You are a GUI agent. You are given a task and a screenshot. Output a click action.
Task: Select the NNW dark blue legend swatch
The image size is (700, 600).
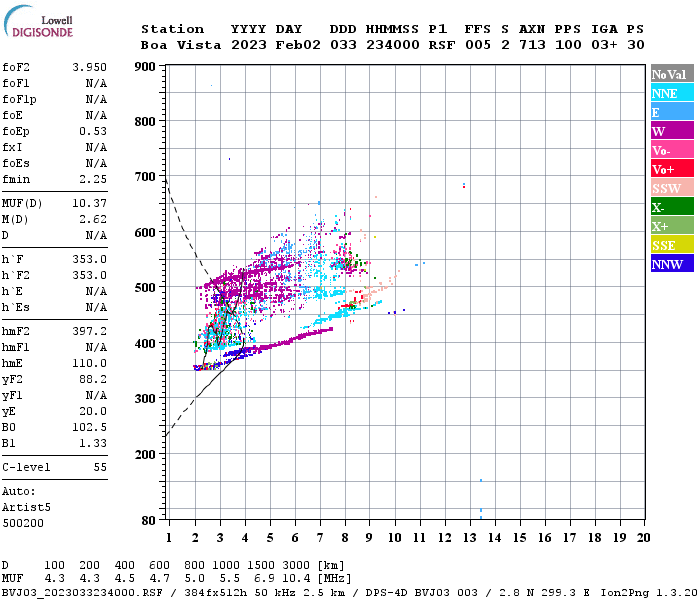click(672, 263)
